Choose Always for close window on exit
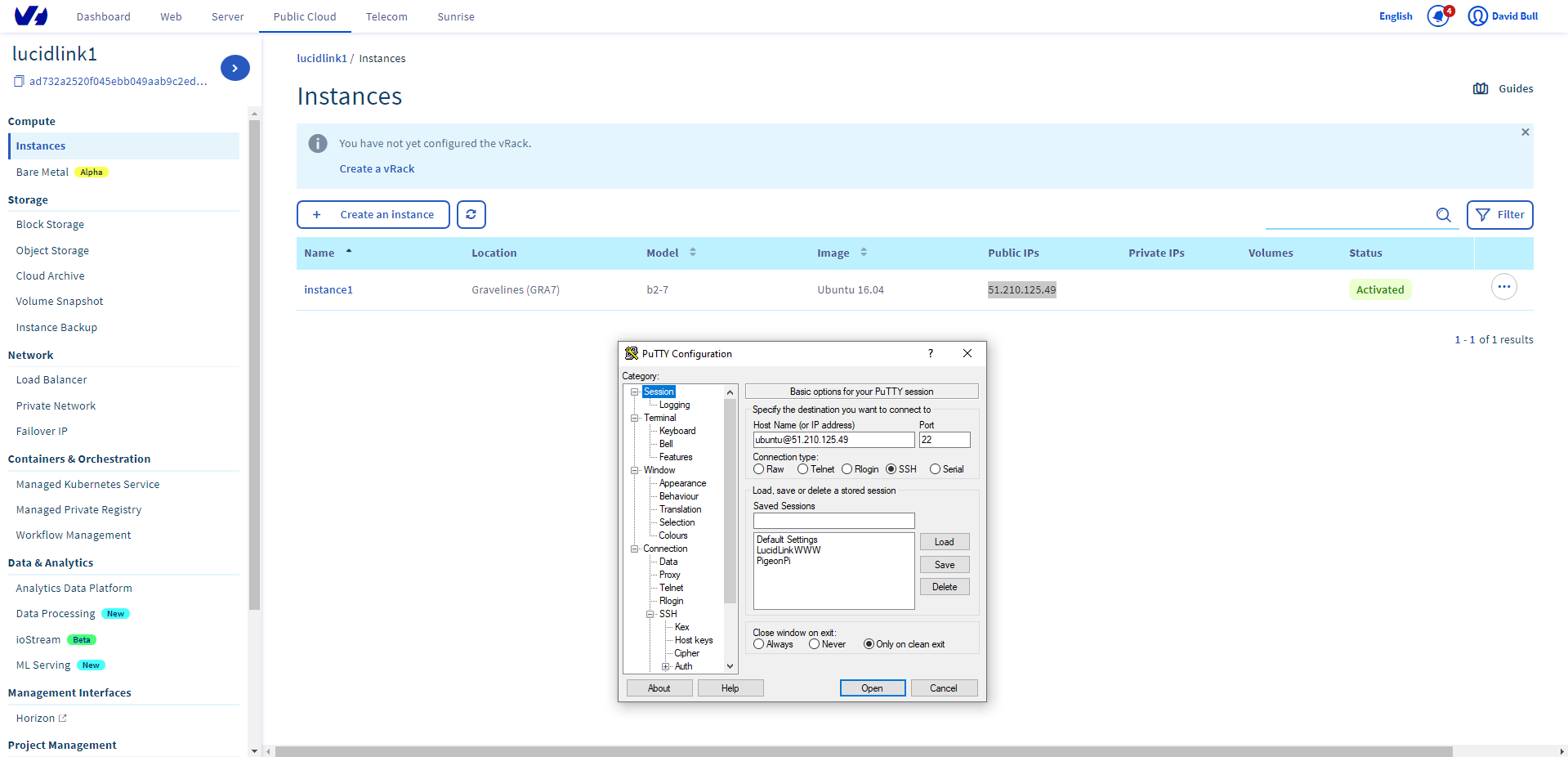Viewport: 1568px width, 757px height. (759, 644)
